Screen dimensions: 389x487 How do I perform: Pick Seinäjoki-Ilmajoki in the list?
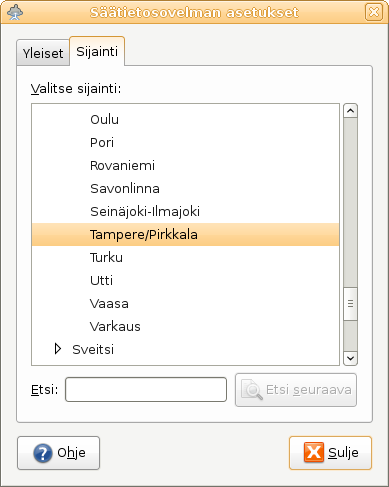click(185, 211)
